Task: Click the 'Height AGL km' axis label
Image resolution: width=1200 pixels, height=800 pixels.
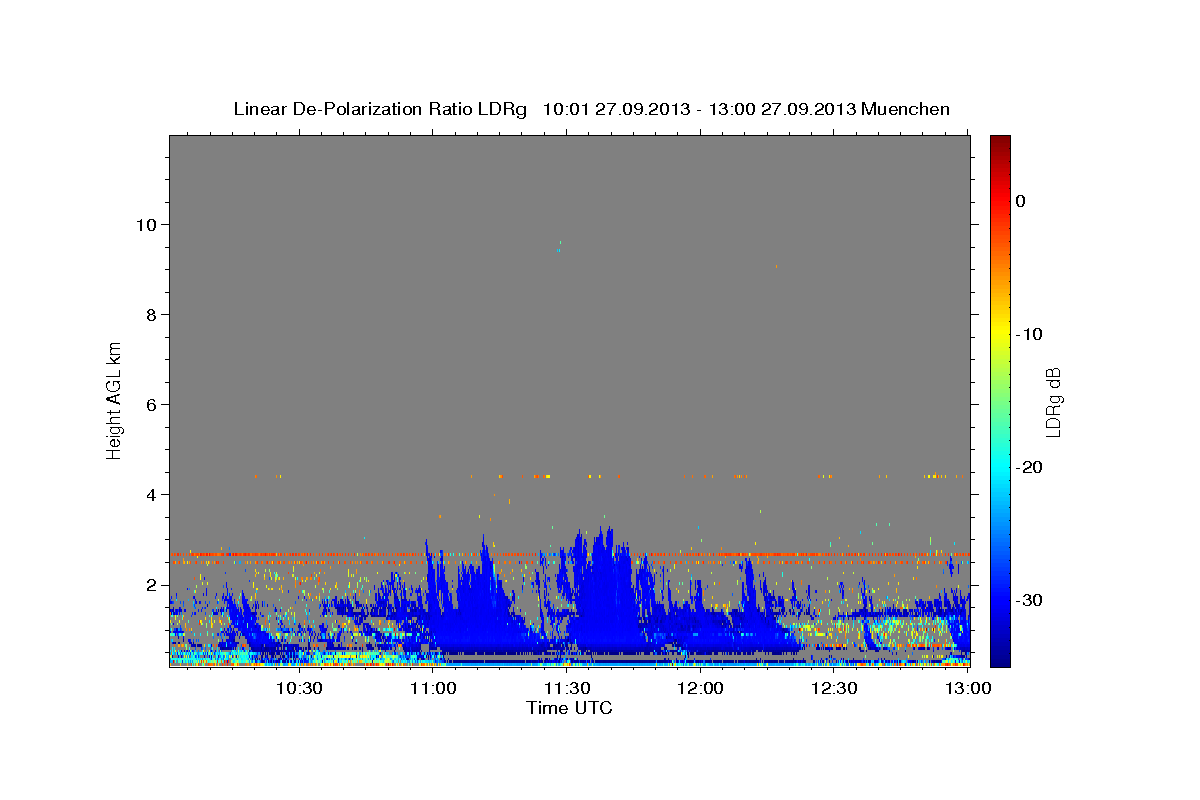Action: tap(115, 400)
